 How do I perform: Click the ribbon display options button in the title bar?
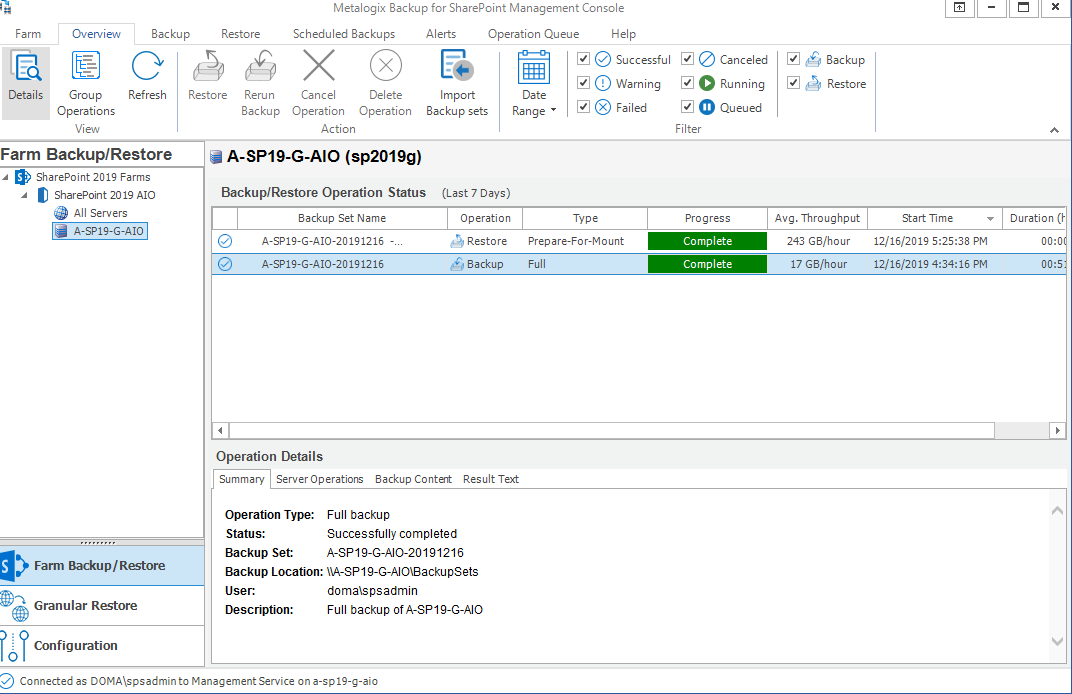pos(960,8)
